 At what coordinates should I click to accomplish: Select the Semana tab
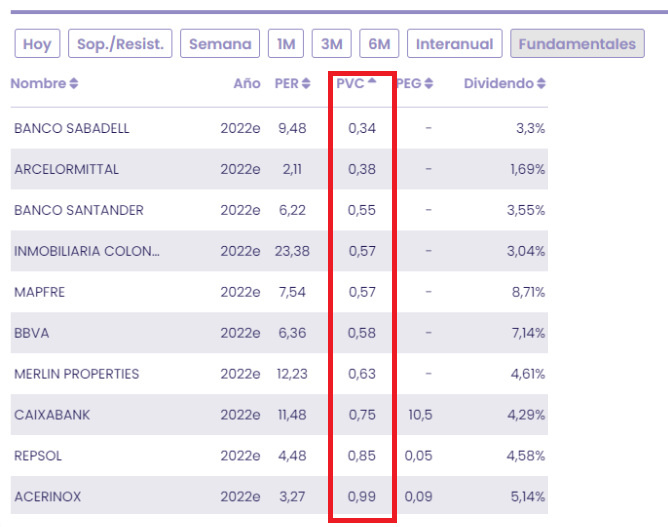point(220,44)
